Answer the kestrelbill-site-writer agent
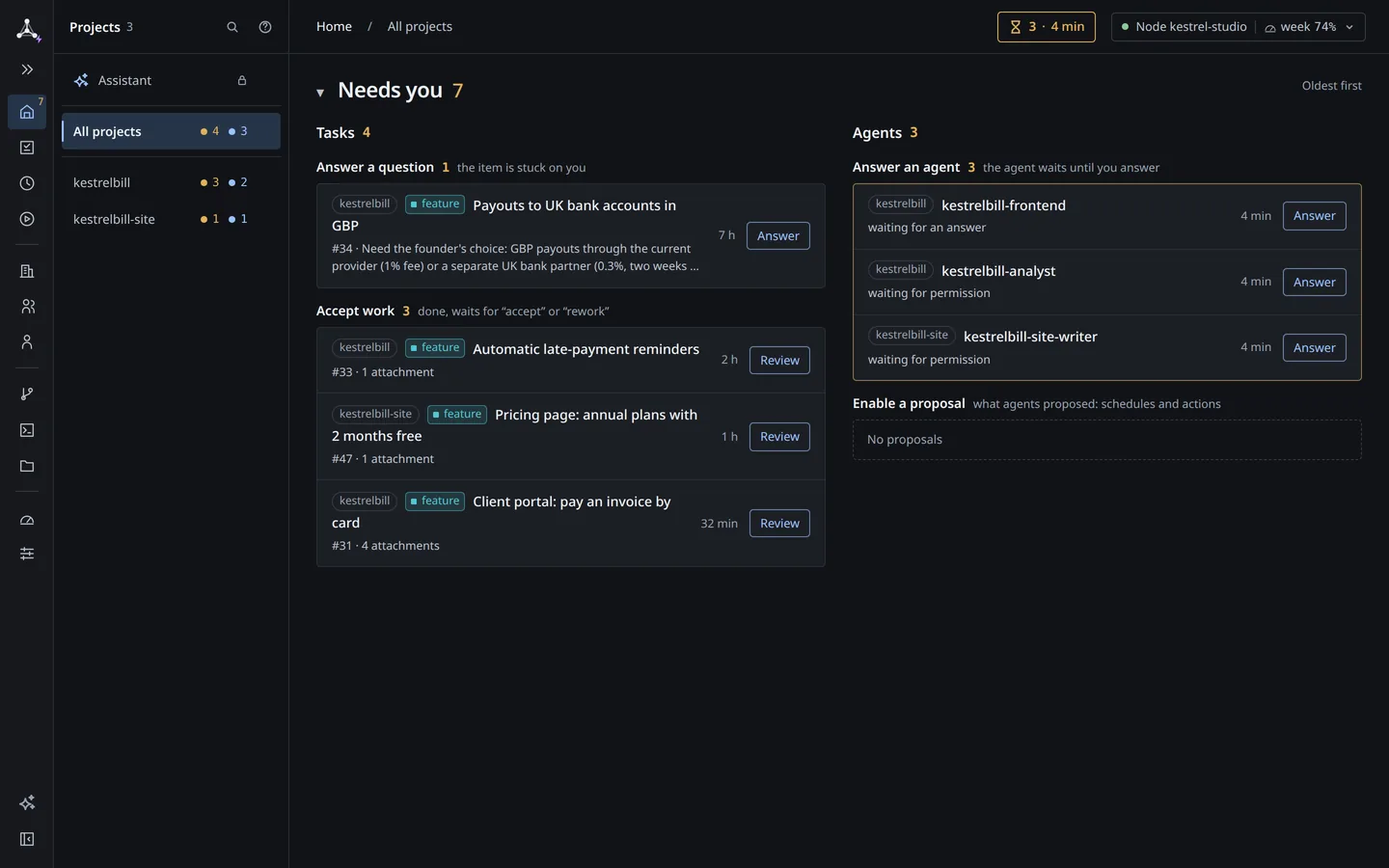The height and width of the screenshot is (868, 1389). (1315, 348)
